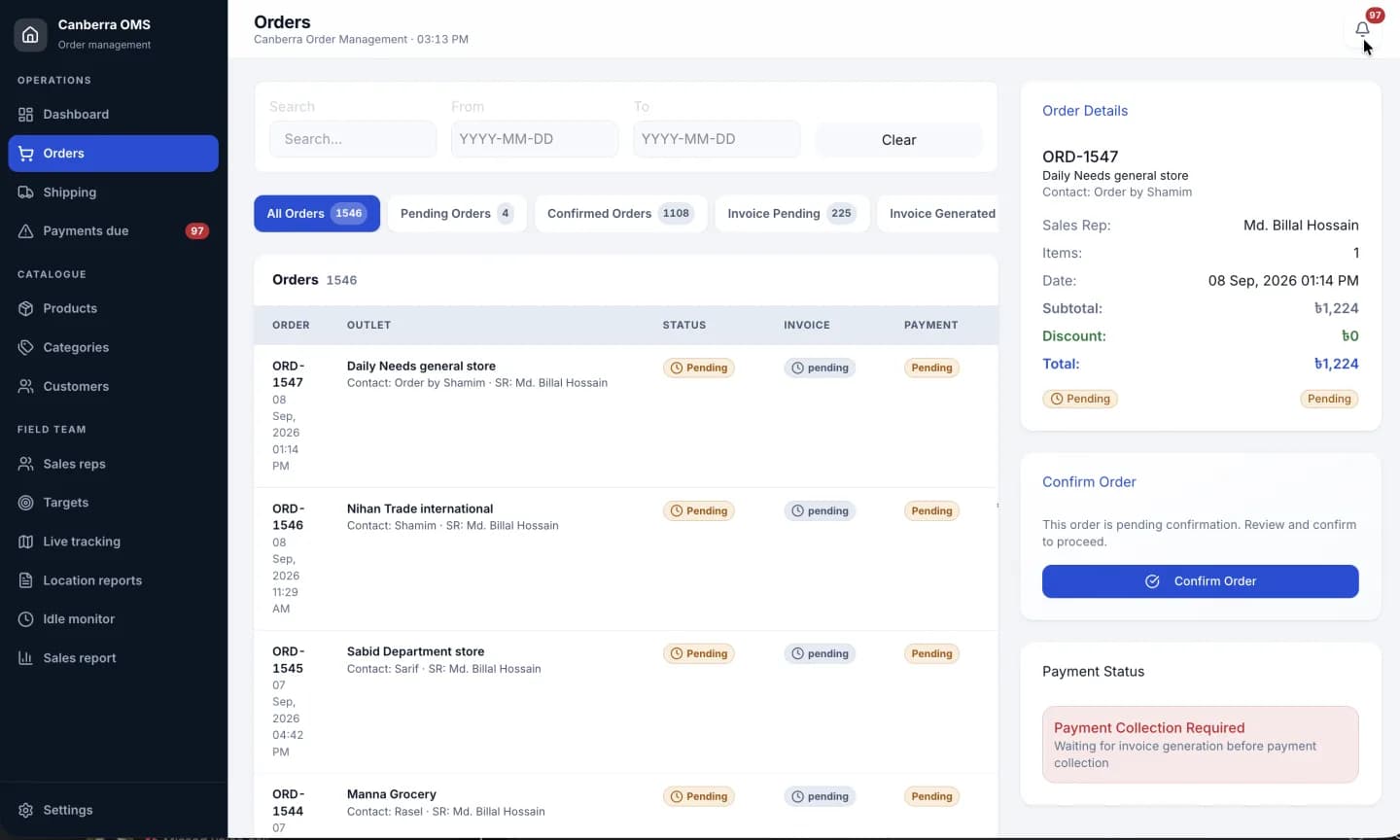Open Sales report page
The image size is (1400, 840).
tap(114, 658)
